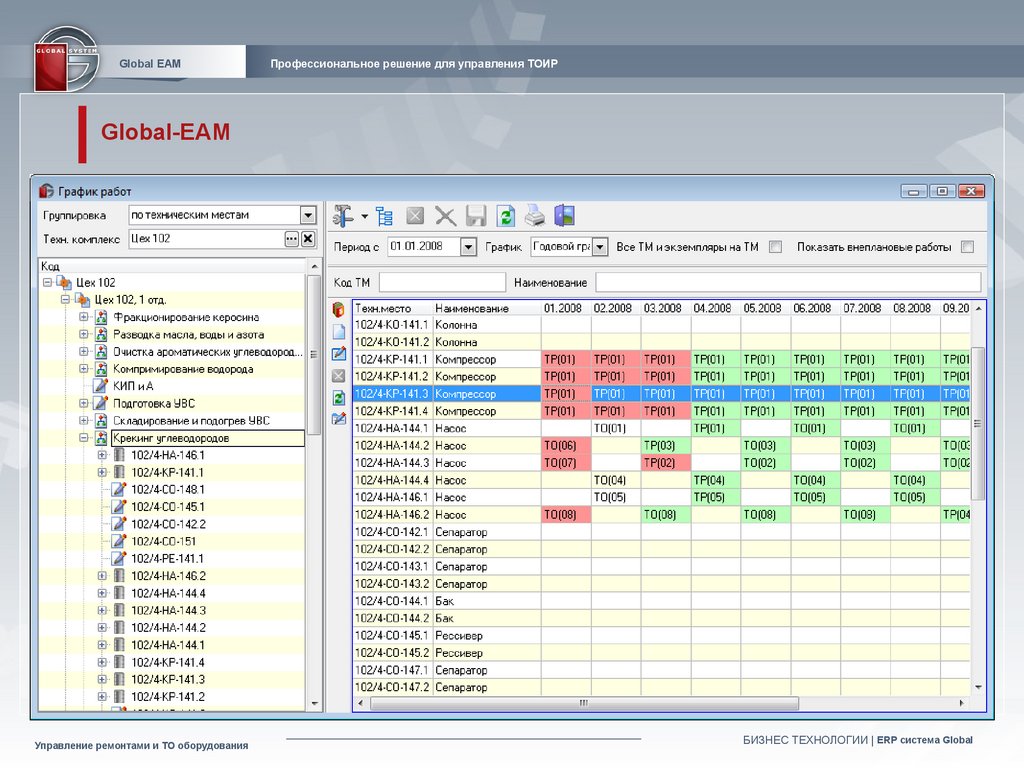Clear Техн. комплекс with the X button
The width and height of the screenshot is (1024, 768).
pos(308,239)
